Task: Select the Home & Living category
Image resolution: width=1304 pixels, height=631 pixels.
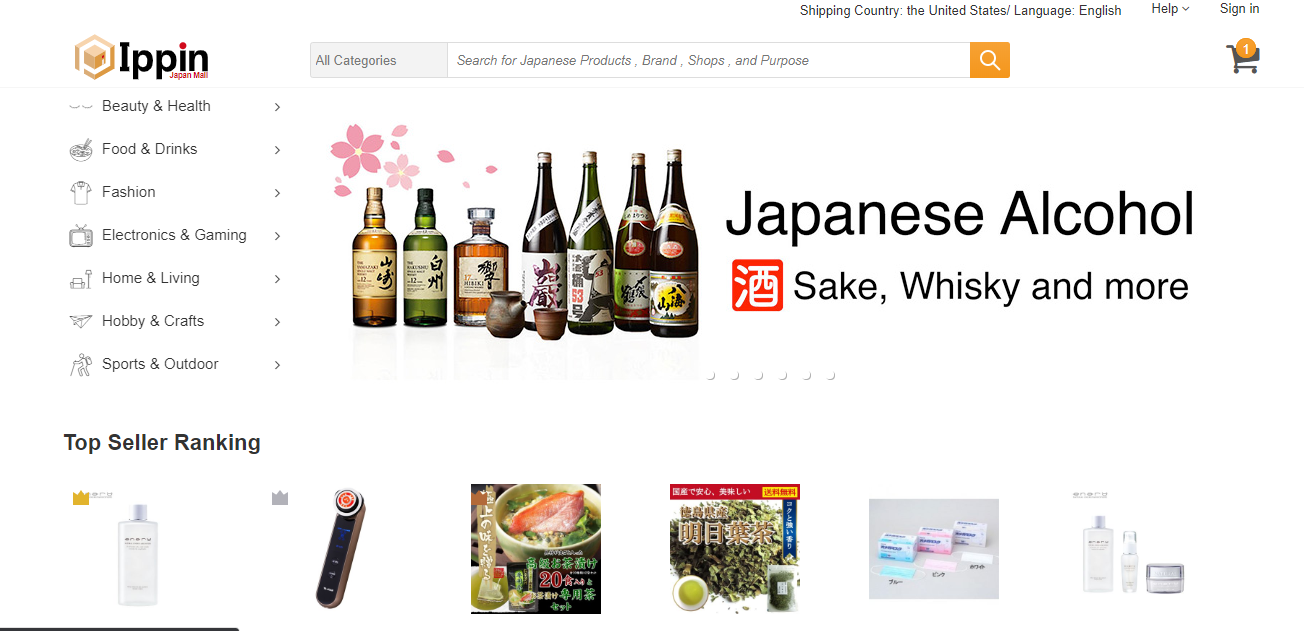Action: click(151, 278)
